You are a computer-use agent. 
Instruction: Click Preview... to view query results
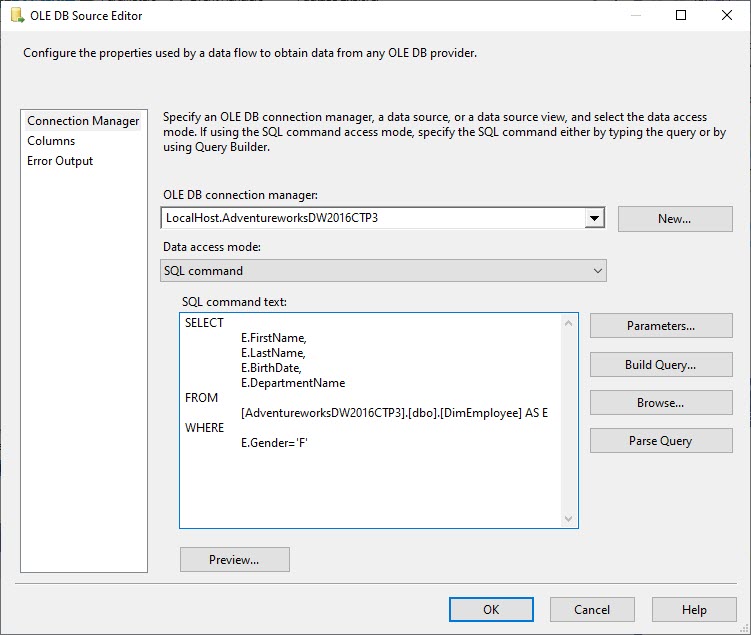click(234, 560)
